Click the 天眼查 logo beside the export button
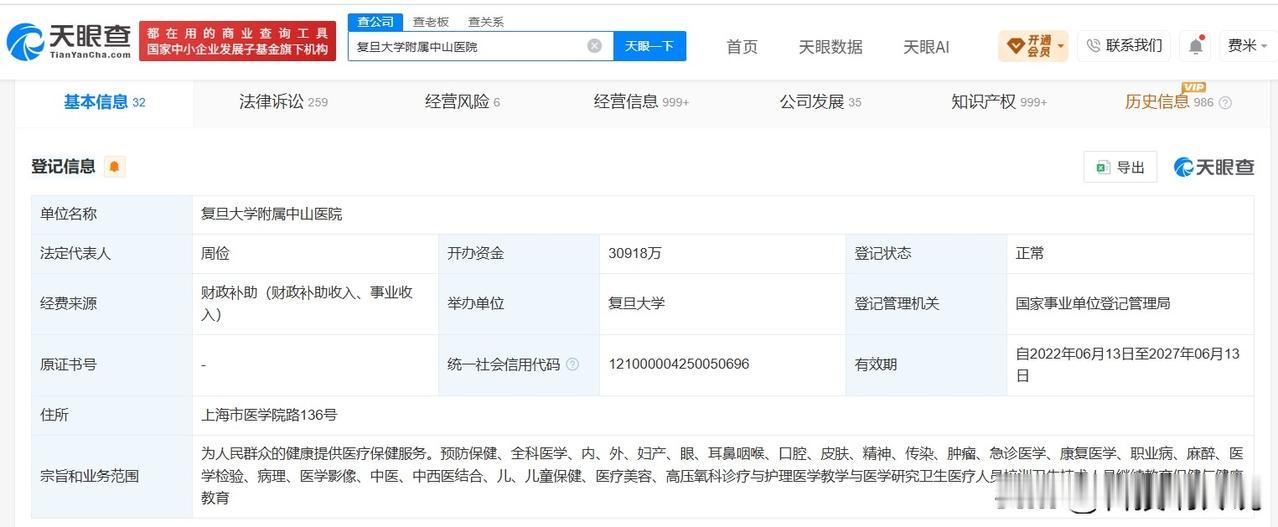1278x527 pixels. click(1213, 167)
